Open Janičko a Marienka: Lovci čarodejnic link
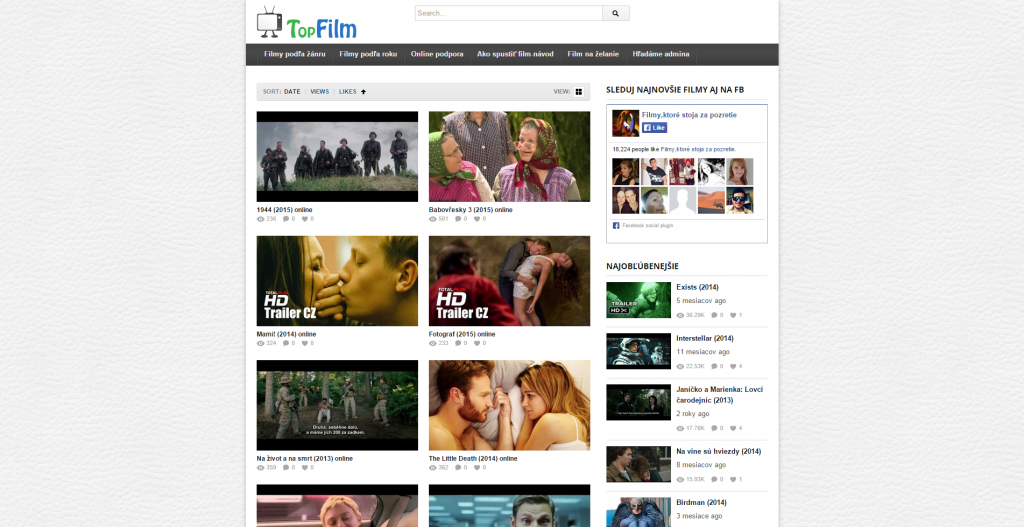The image size is (1024, 527). [720, 394]
